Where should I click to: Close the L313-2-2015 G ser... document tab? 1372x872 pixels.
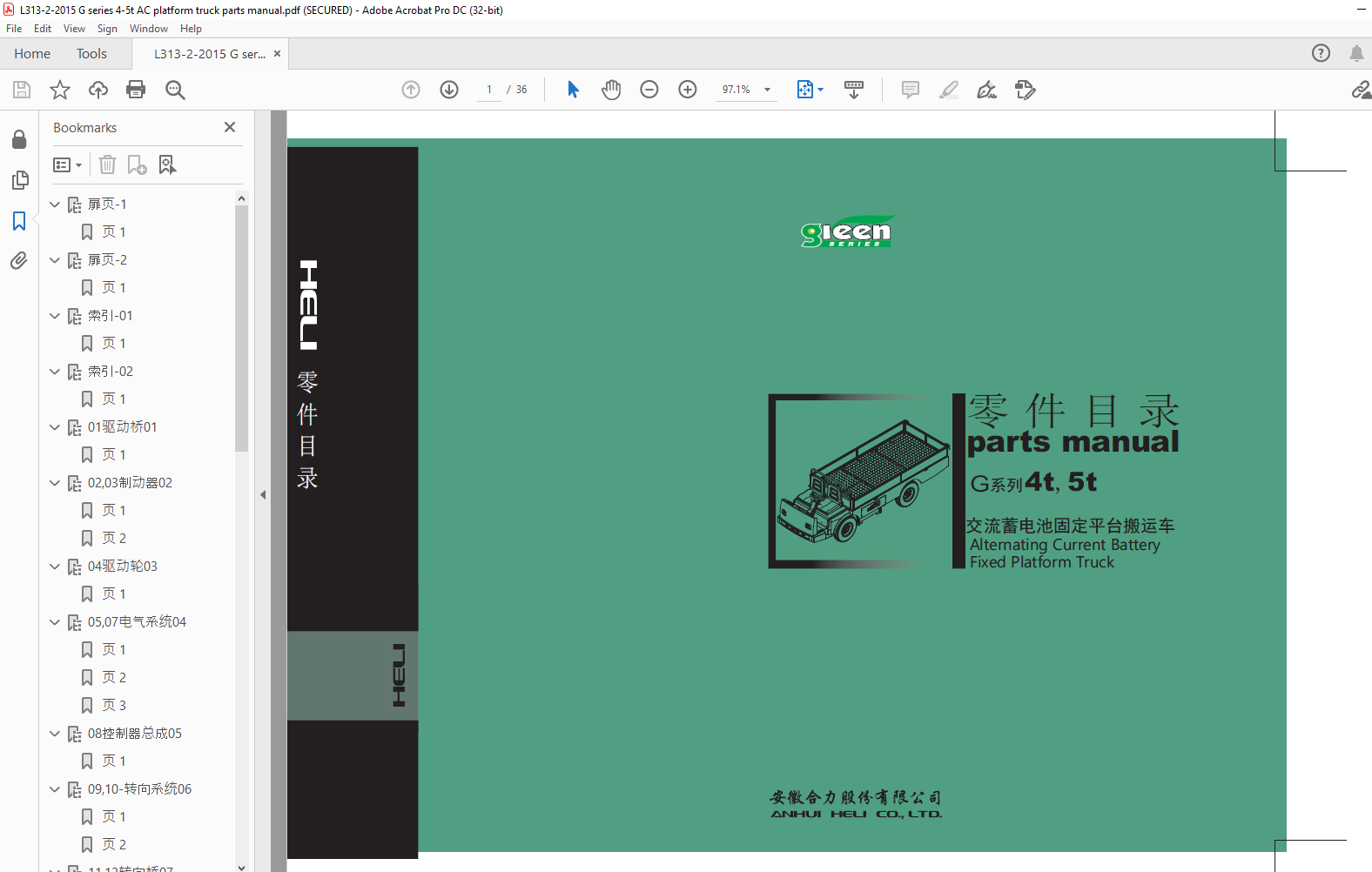click(x=278, y=54)
